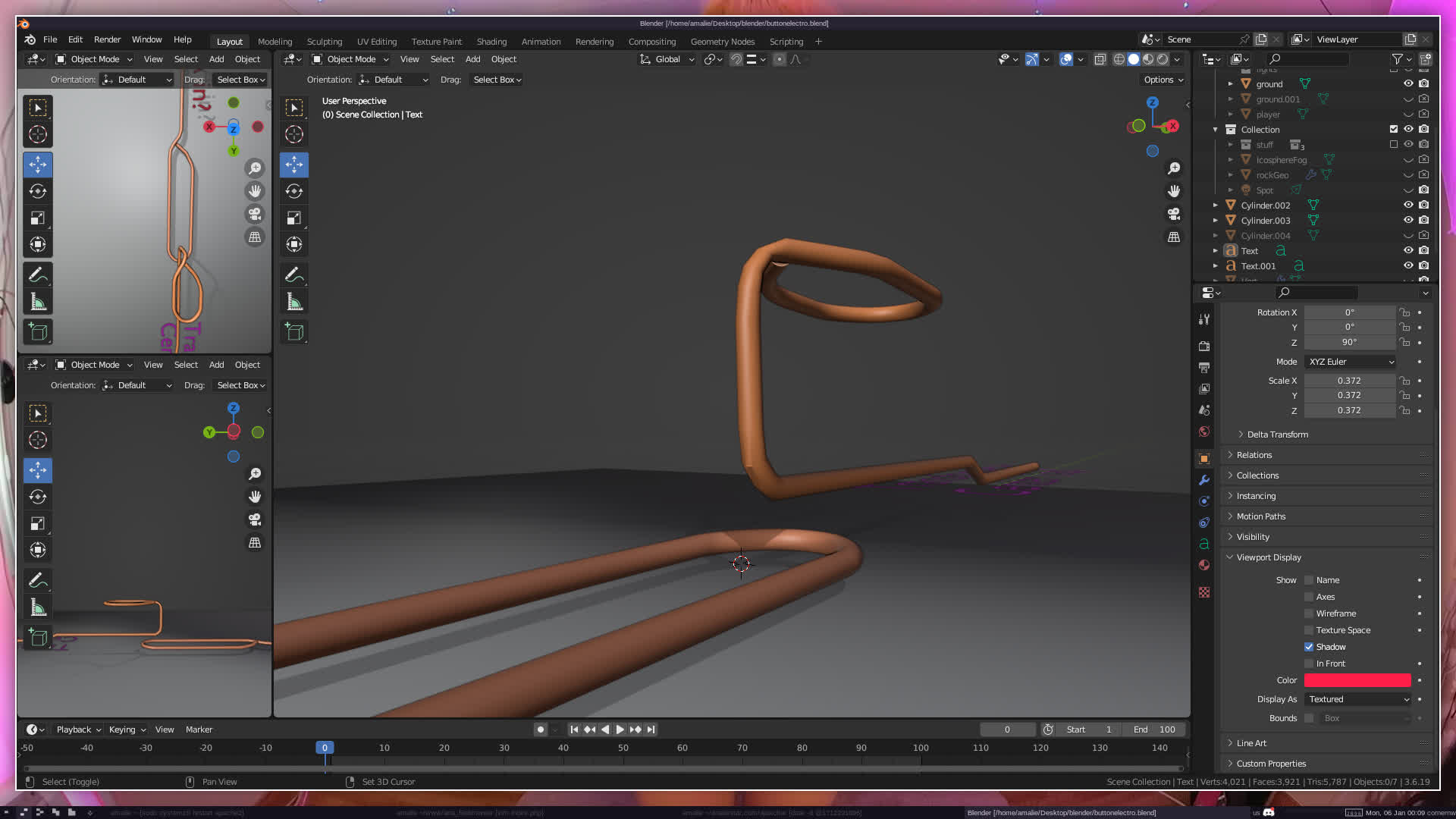Viewport: 1456px width, 819px height.
Task: Open the XYZ Euler rotation mode dropdown
Action: (x=1351, y=362)
